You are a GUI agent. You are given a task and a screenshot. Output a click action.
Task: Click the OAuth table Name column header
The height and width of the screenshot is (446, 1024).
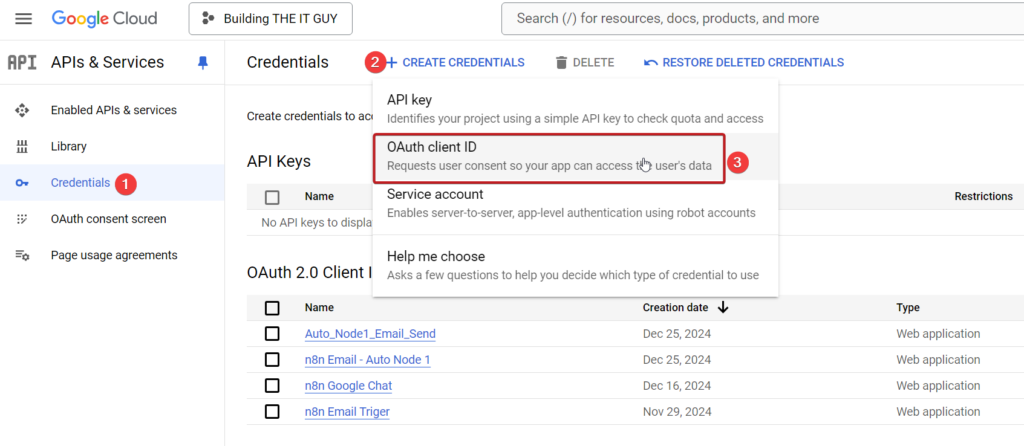(x=319, y=308)
